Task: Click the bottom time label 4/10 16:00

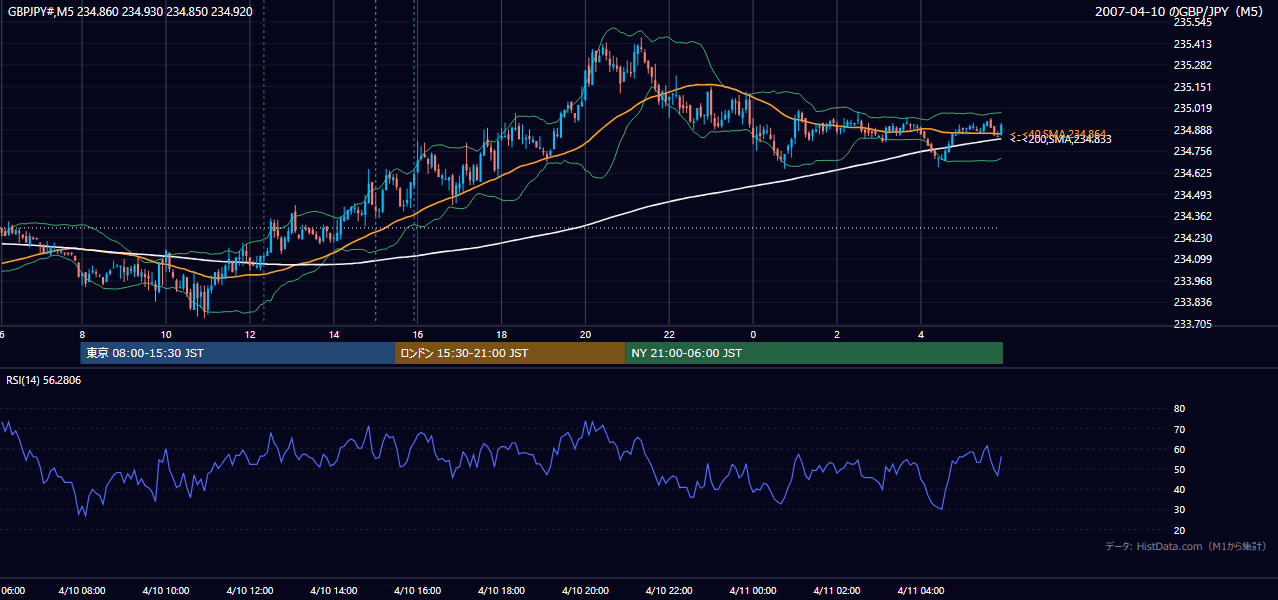Action: pos(417,591)
